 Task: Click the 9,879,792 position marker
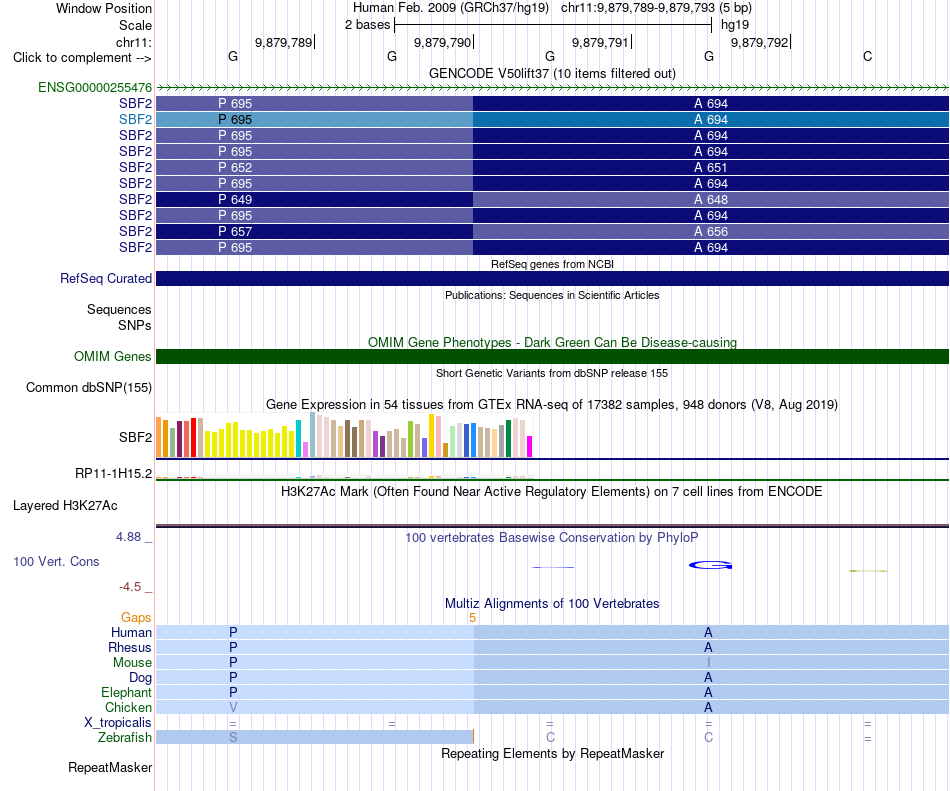pyautogui.click(x=759, y=42)
